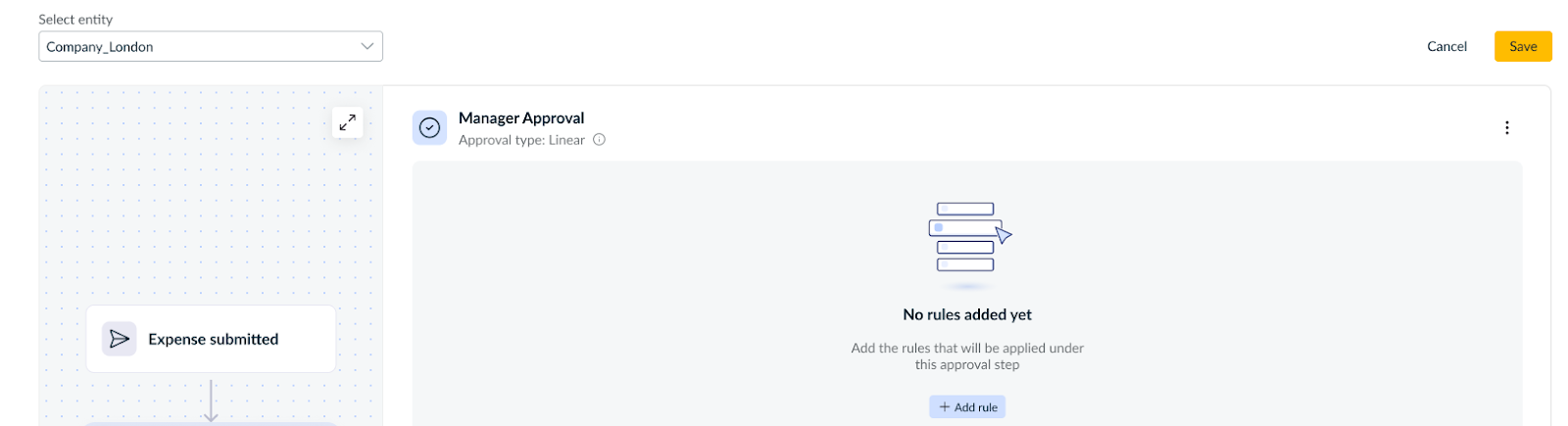Click the Manager Approval title
The height and width of the screenshot is (426, 1568).
pos(521,118)
